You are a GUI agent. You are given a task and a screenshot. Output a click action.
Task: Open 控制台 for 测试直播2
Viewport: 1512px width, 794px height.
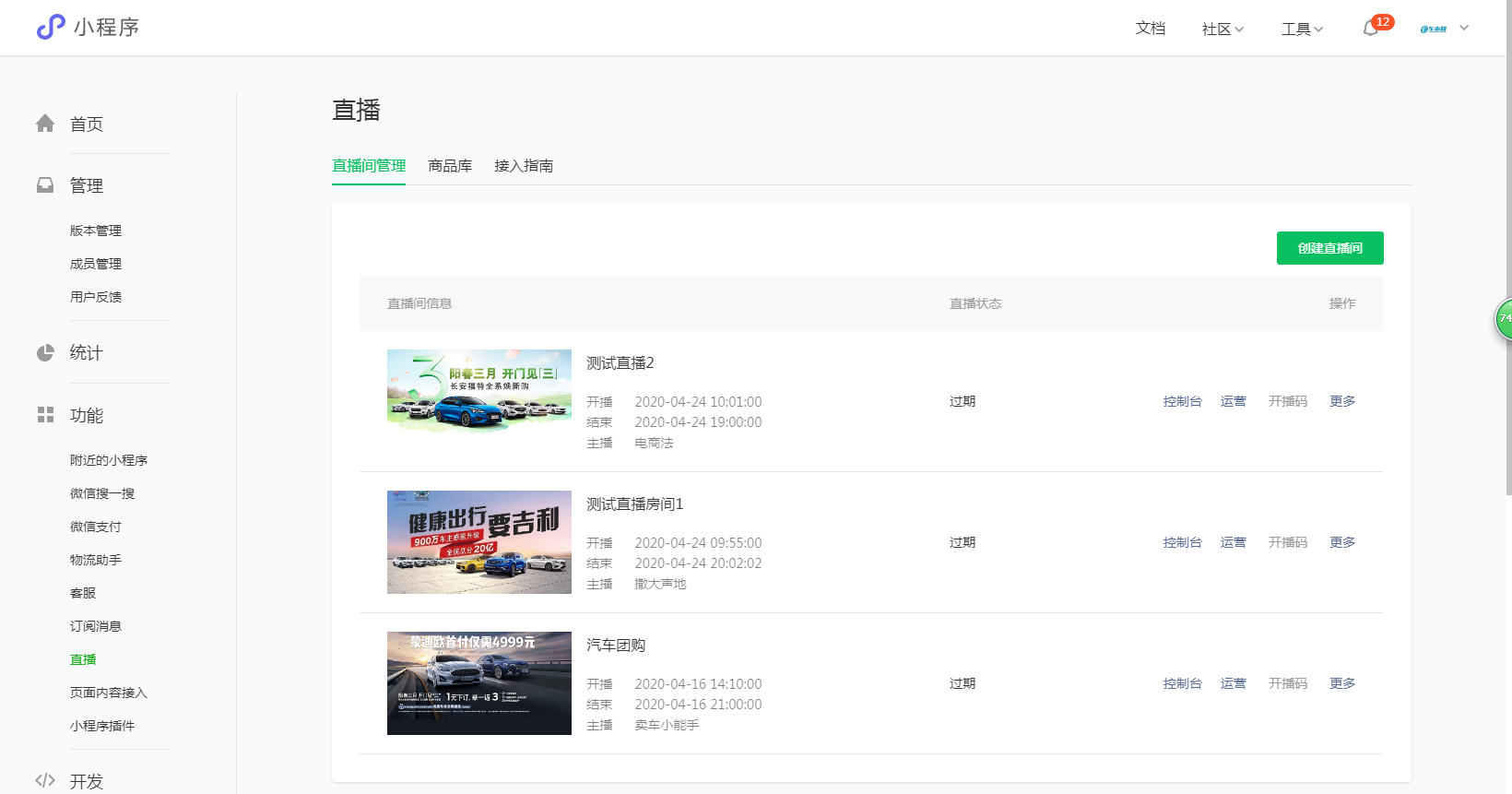tap(1182, 401)
